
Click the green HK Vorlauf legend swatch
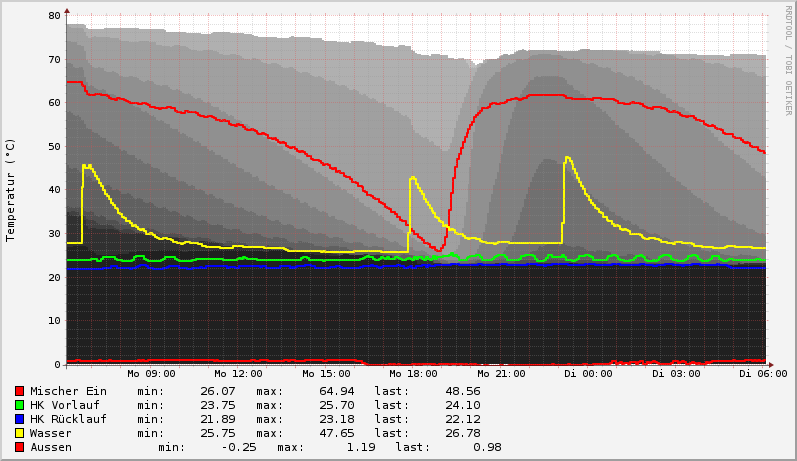coord(19,405)
